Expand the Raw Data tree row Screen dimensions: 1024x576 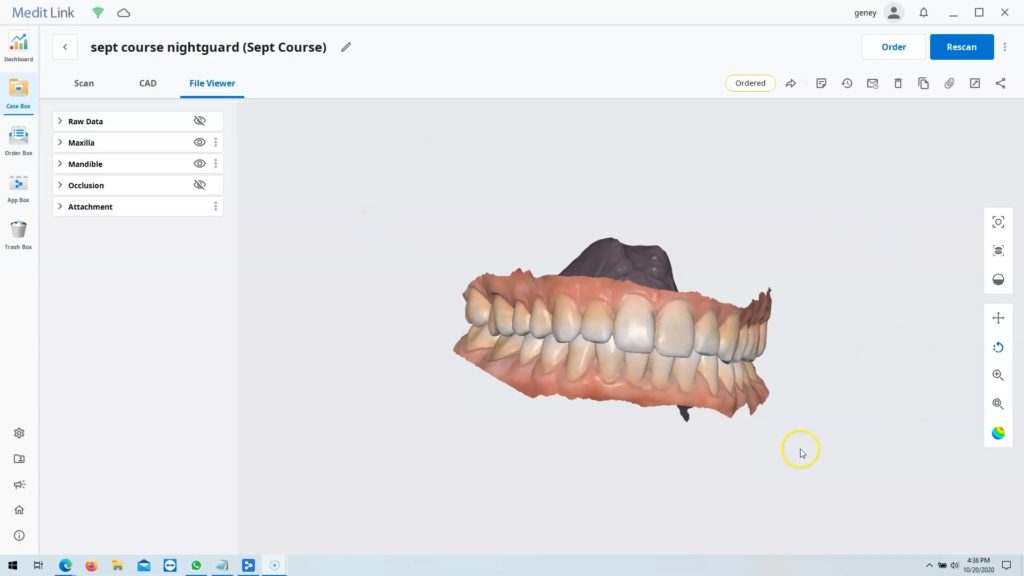pos(60,121)
